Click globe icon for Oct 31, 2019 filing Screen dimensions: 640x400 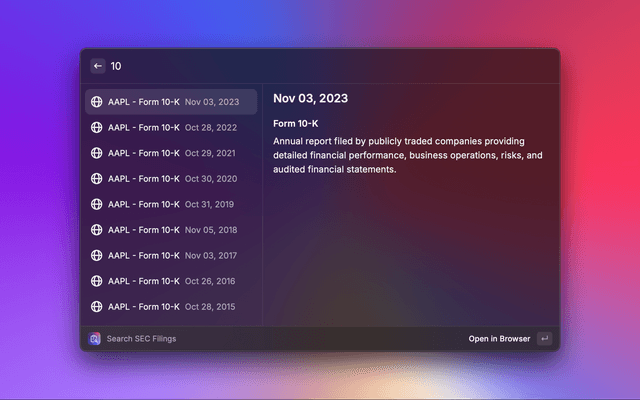(x=96, y=204)
